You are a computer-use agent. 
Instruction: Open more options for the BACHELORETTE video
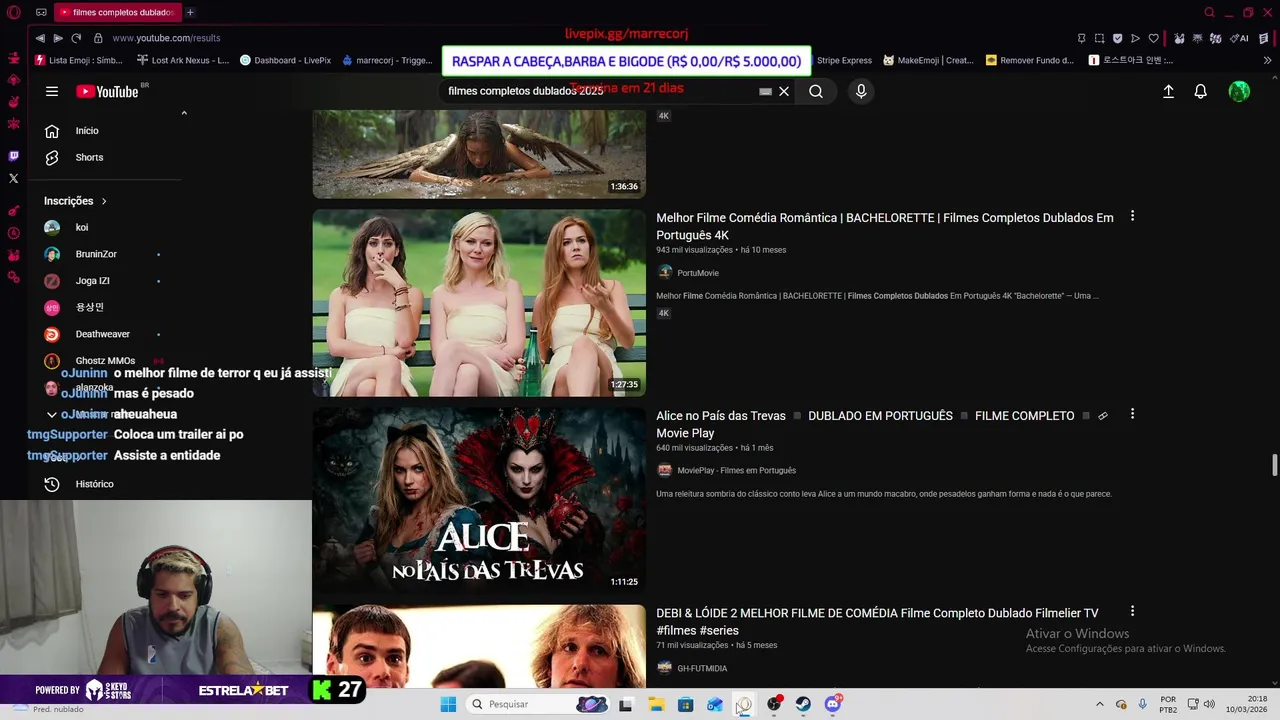(1132, 216)
